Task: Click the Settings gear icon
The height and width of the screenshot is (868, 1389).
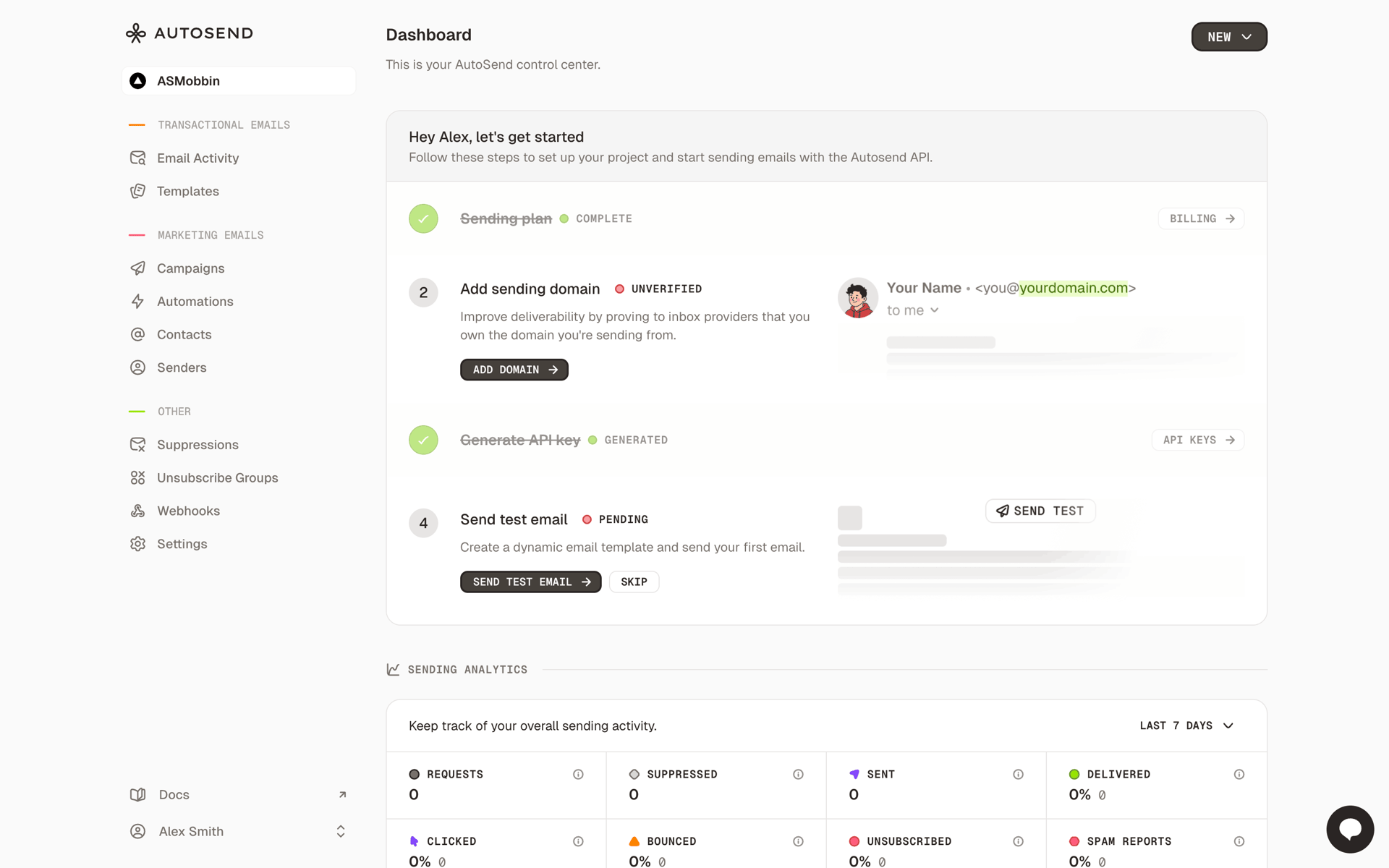Action: click(x=137, y=544)
